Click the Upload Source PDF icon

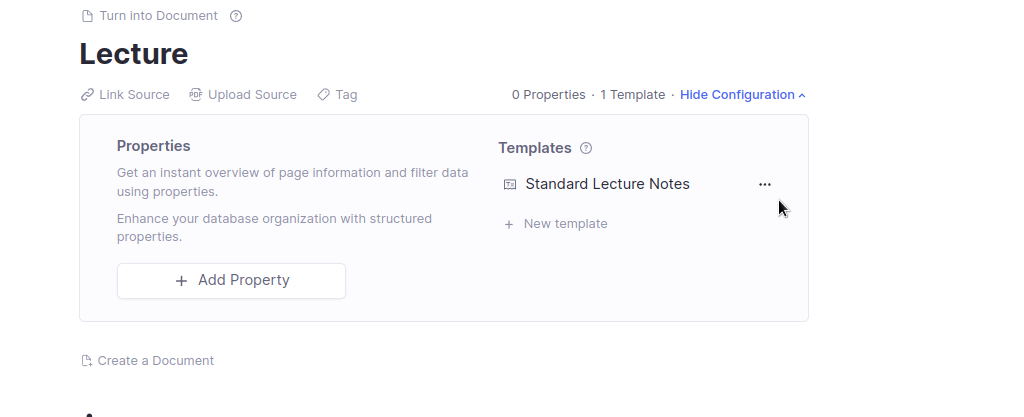pyautogui.click(x=196, y=95)
